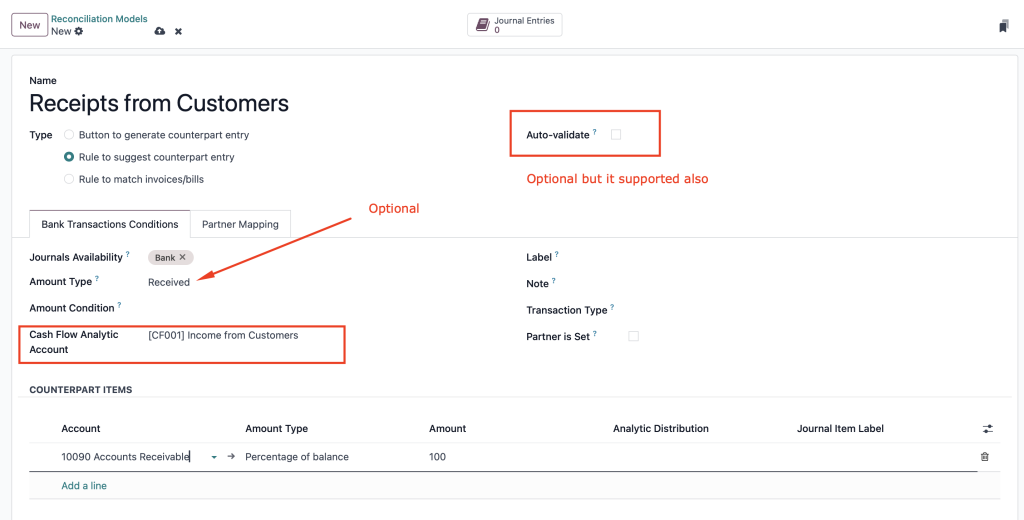1024x520 pixels.
Task: Delete the Accounts Receivable counterpart line
Action: (985, 457)
